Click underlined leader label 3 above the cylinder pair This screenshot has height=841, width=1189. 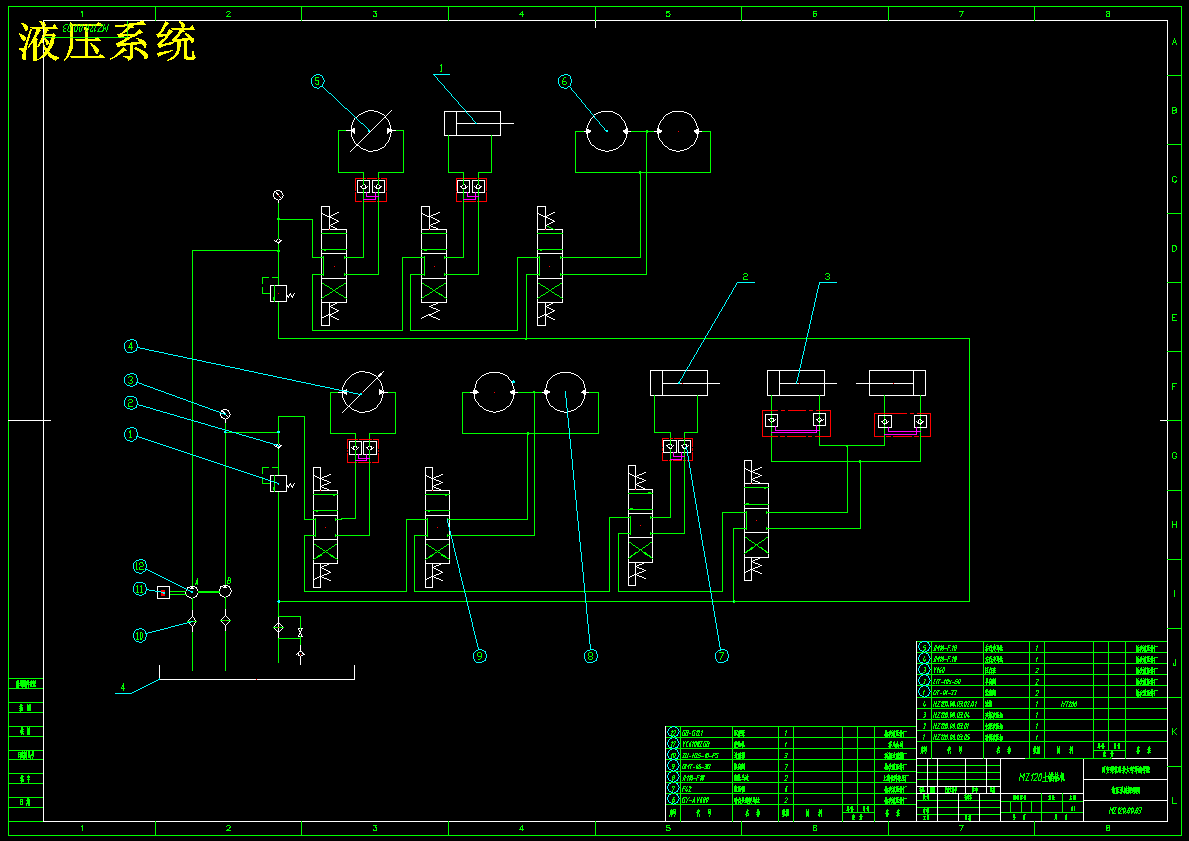point(827,278)
